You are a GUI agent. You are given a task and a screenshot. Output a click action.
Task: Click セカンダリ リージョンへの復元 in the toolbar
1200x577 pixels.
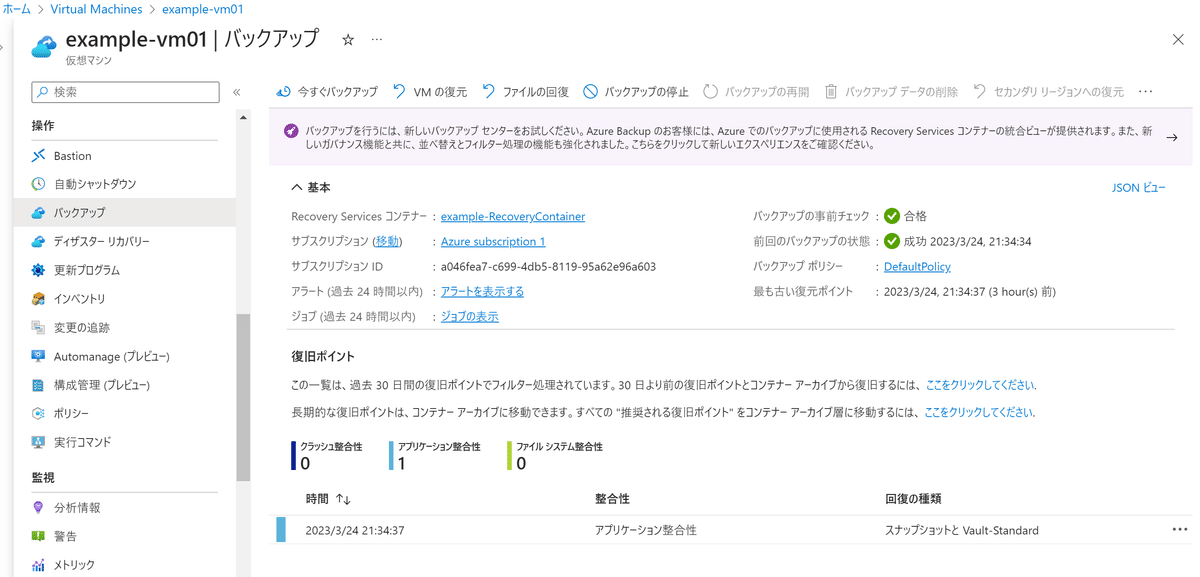[1048, 92]
